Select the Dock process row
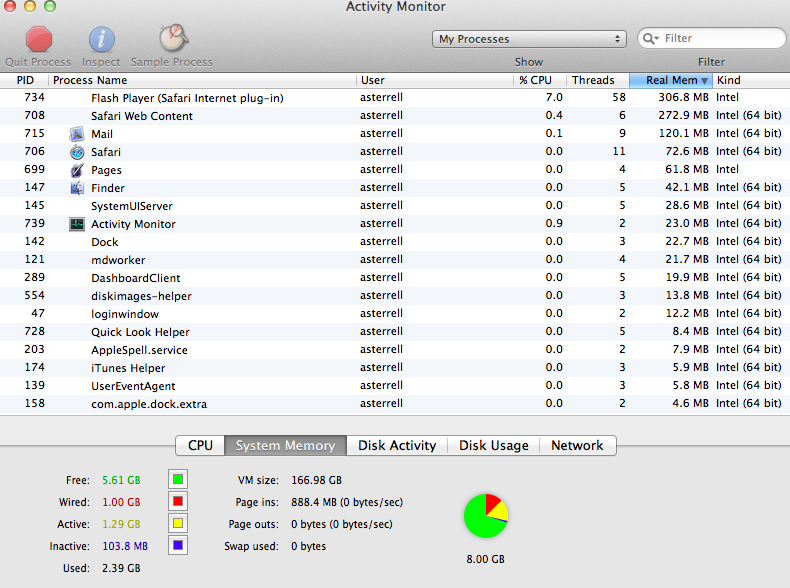The image size is (790, 588). pos(395,242)
